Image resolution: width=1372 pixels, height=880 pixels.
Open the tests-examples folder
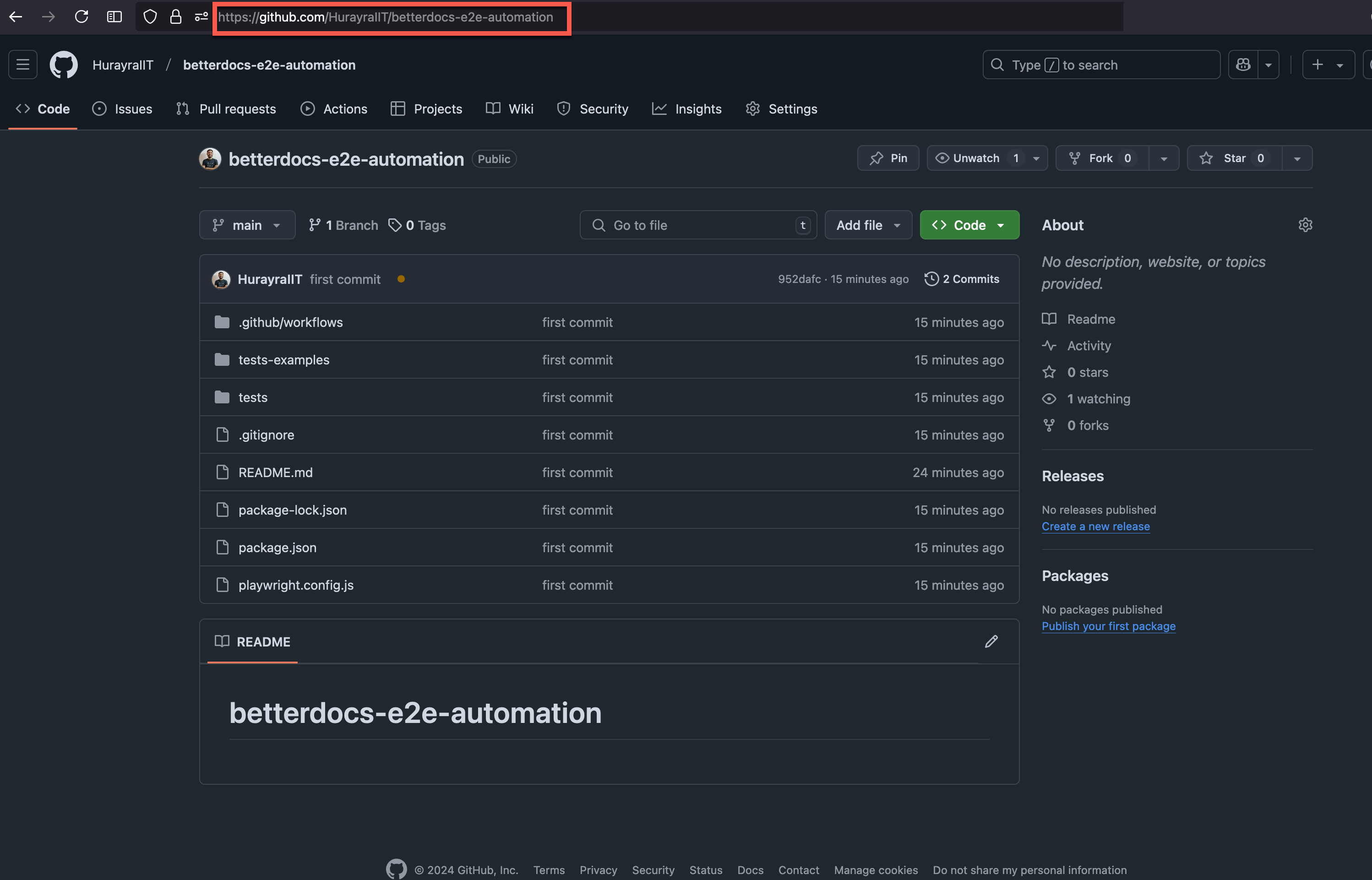tap(283, 359)
